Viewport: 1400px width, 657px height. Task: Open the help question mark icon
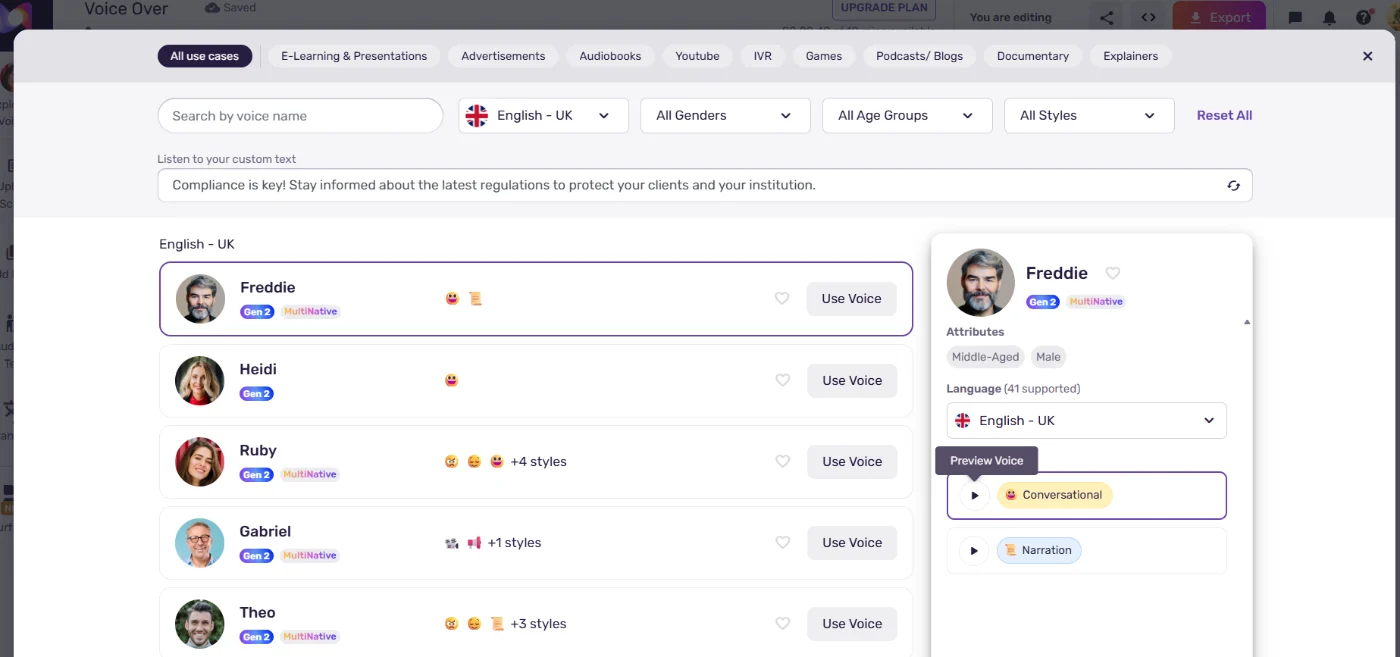pyautogui.click(x=1363, y=17)
